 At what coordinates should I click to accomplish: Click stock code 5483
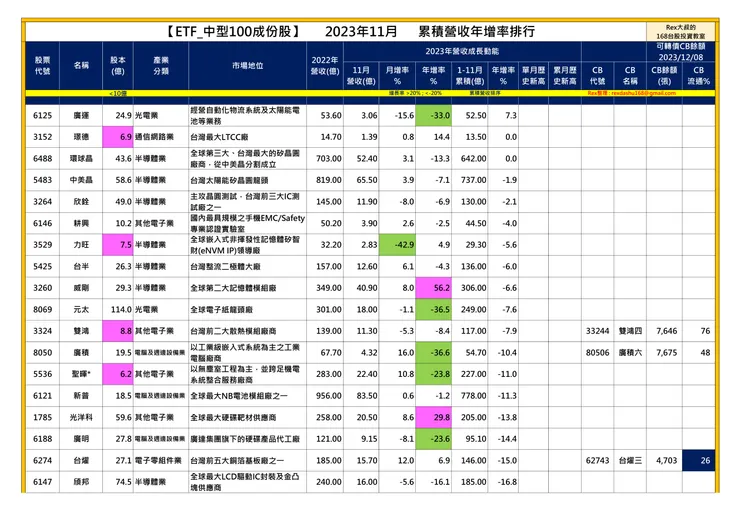[x=42, y=180]
